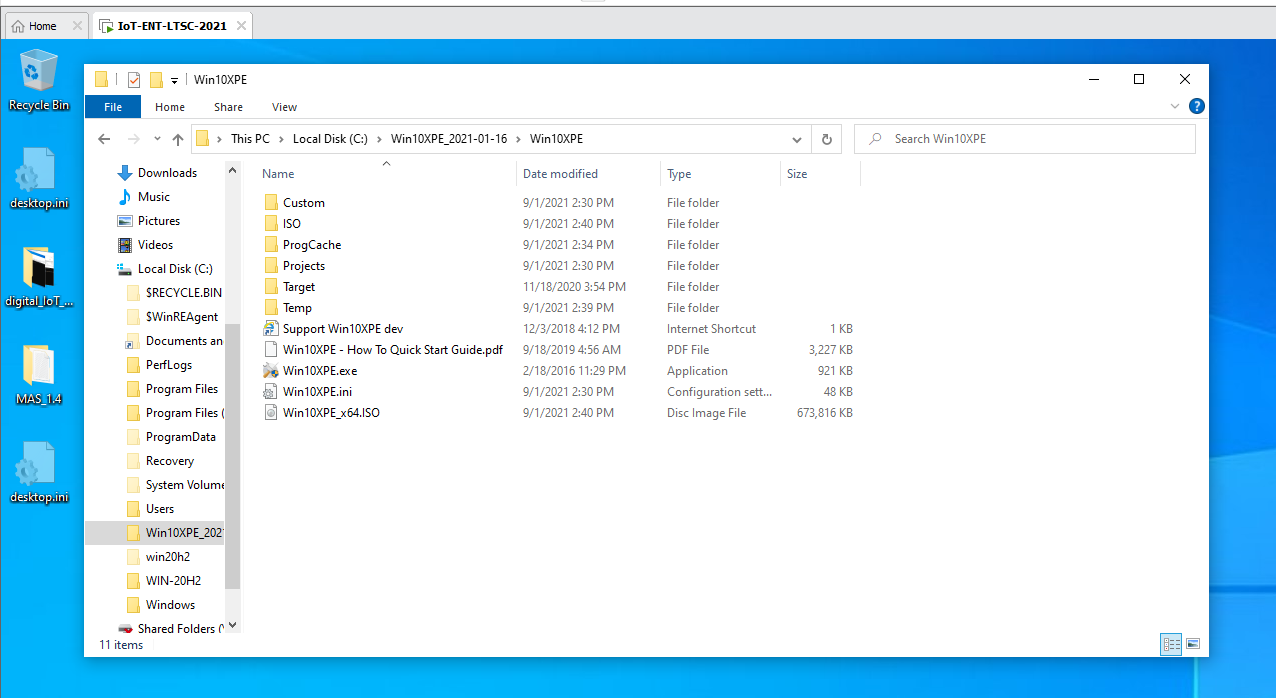This screenshot has width=1276, height=698.
Task: Sort by the Date modified column header
Action: tap(589, 174)
